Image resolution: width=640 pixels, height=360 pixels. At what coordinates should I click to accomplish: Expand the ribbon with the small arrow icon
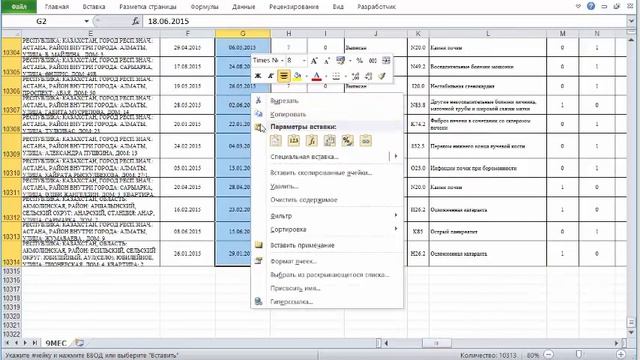pos(578,6)
